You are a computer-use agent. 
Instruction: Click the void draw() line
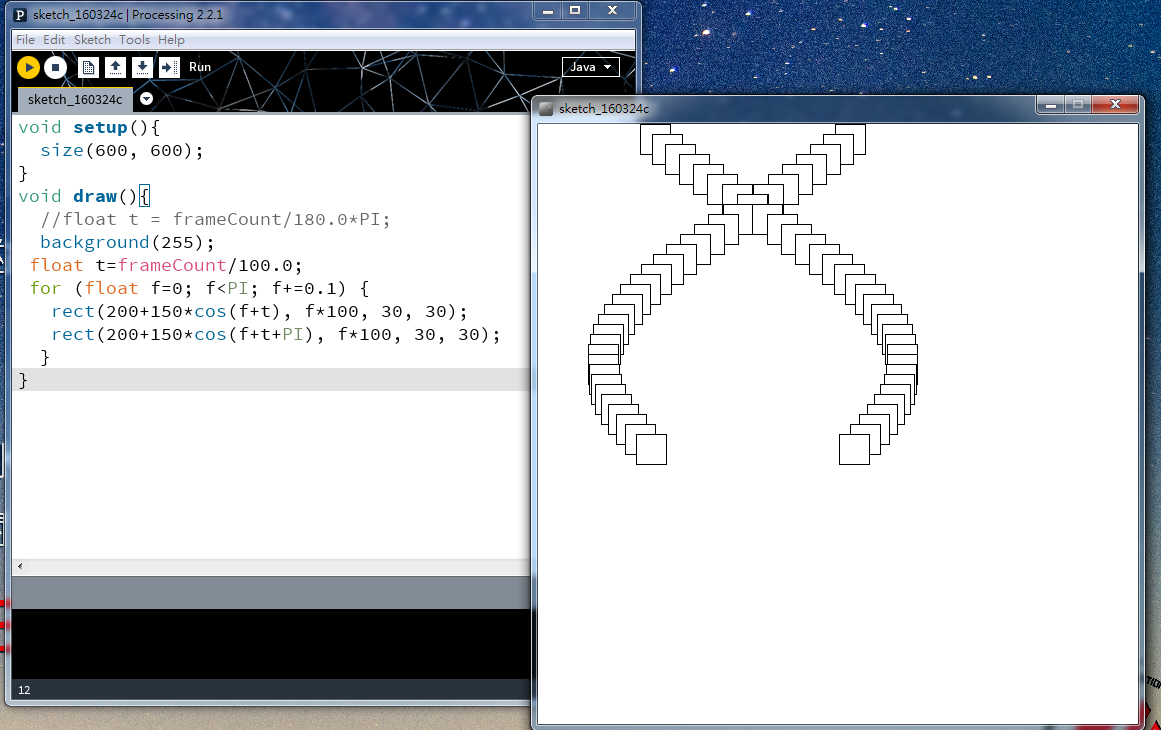(84, 196)
